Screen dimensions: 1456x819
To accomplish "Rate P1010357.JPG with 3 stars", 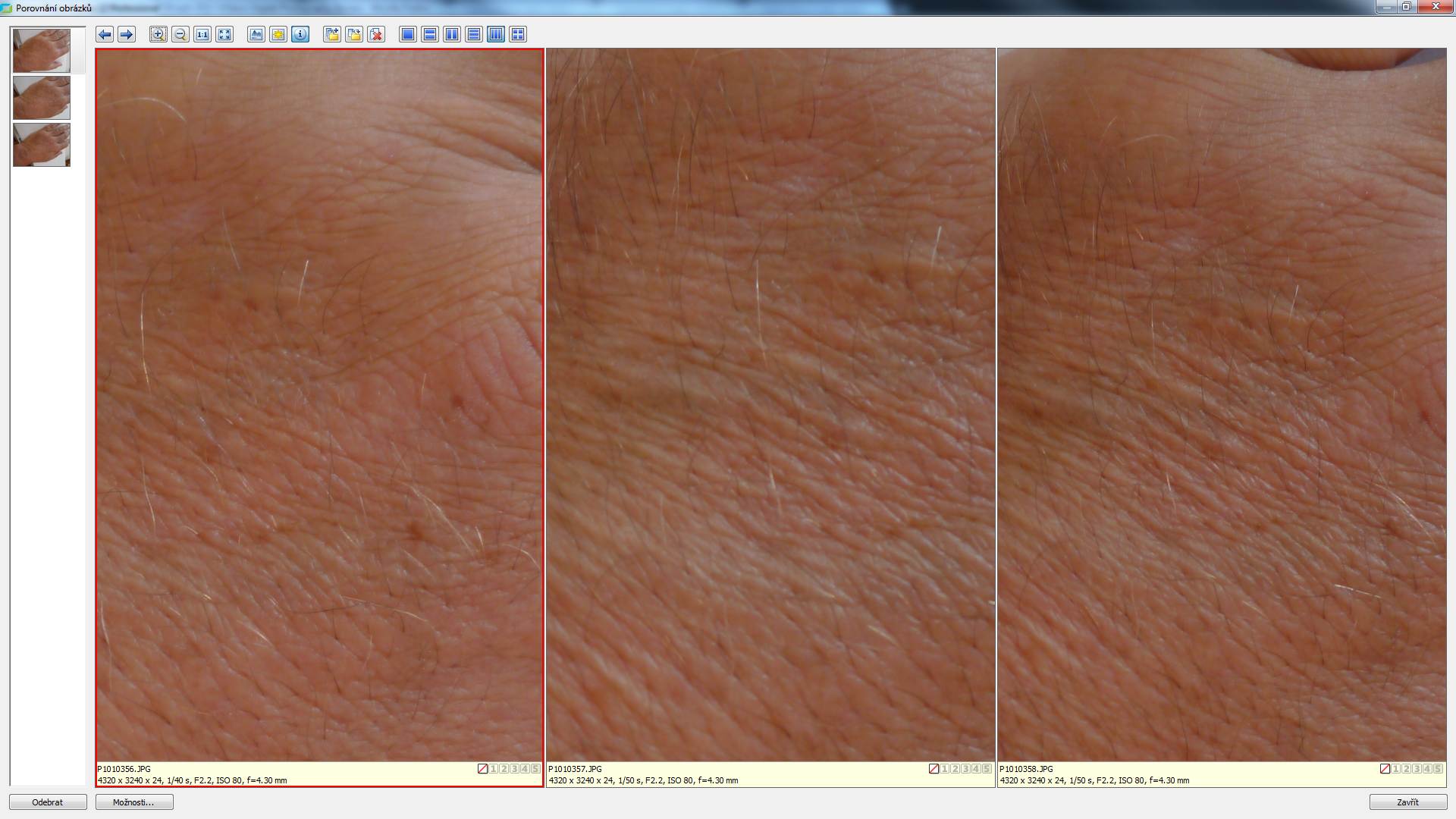I will [x=965, y=769].
